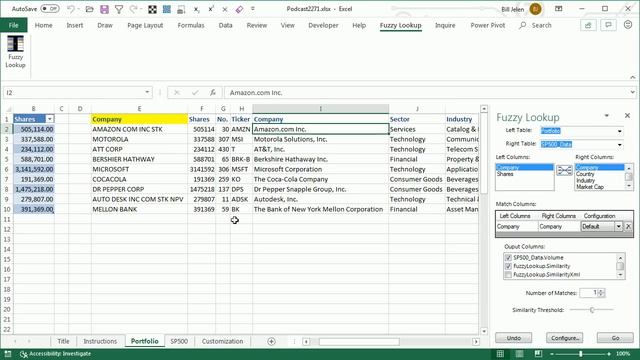This screenshot has height=360, width=640.
Task: Uncheck the FuzzyLookup.Similarity output column
Action: coord(508,266)
